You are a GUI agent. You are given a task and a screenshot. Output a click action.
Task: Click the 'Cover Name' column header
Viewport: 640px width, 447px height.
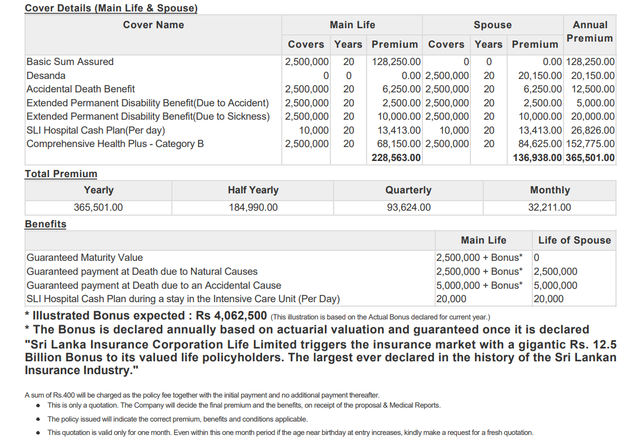pos(153,25)
